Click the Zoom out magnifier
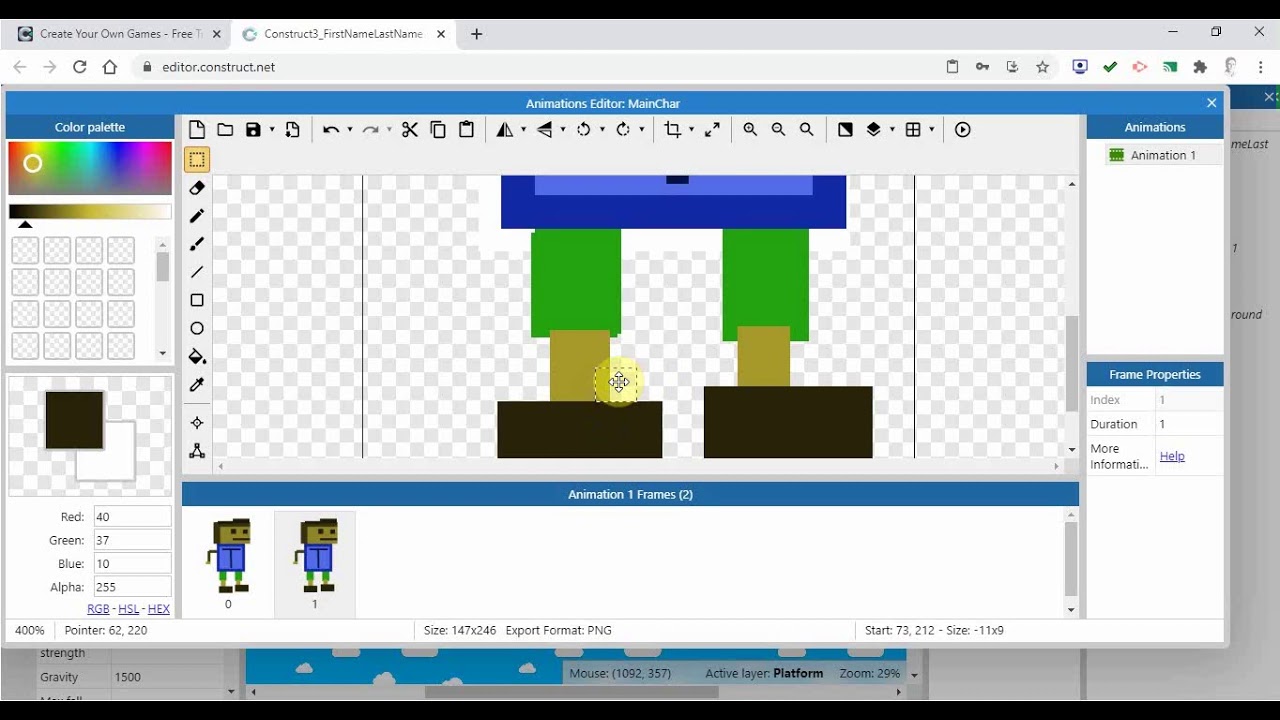 (778, 130)
